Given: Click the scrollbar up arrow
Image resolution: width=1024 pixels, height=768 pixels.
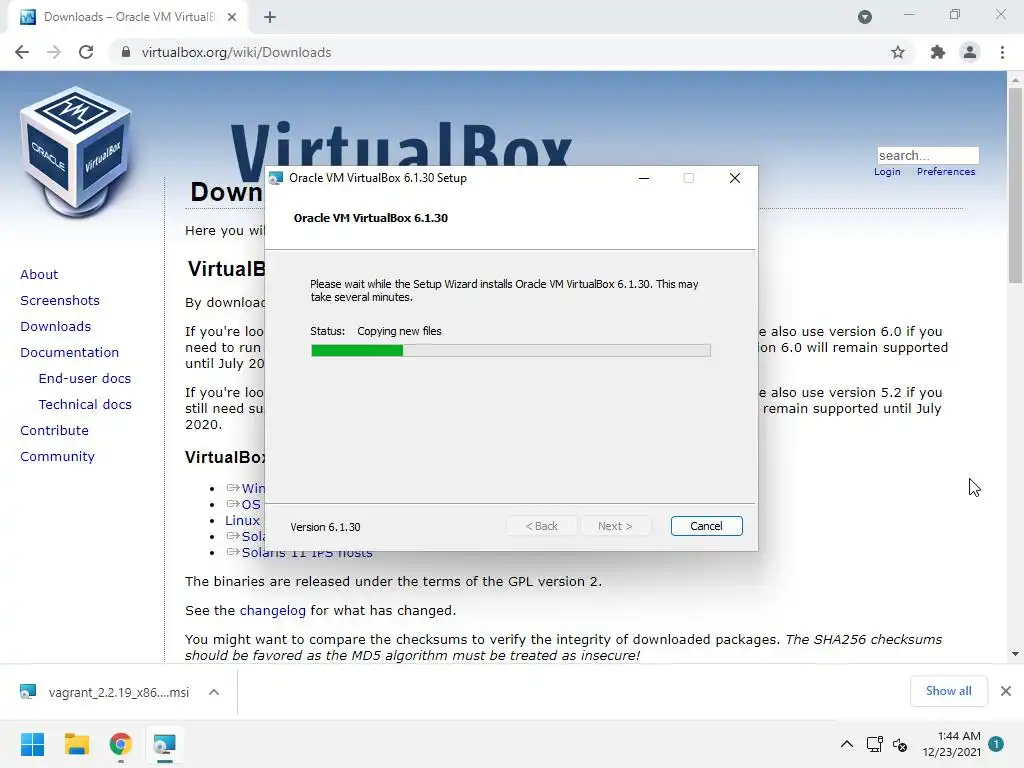Looking at the screenshot, I should [x=1015, y=80].
